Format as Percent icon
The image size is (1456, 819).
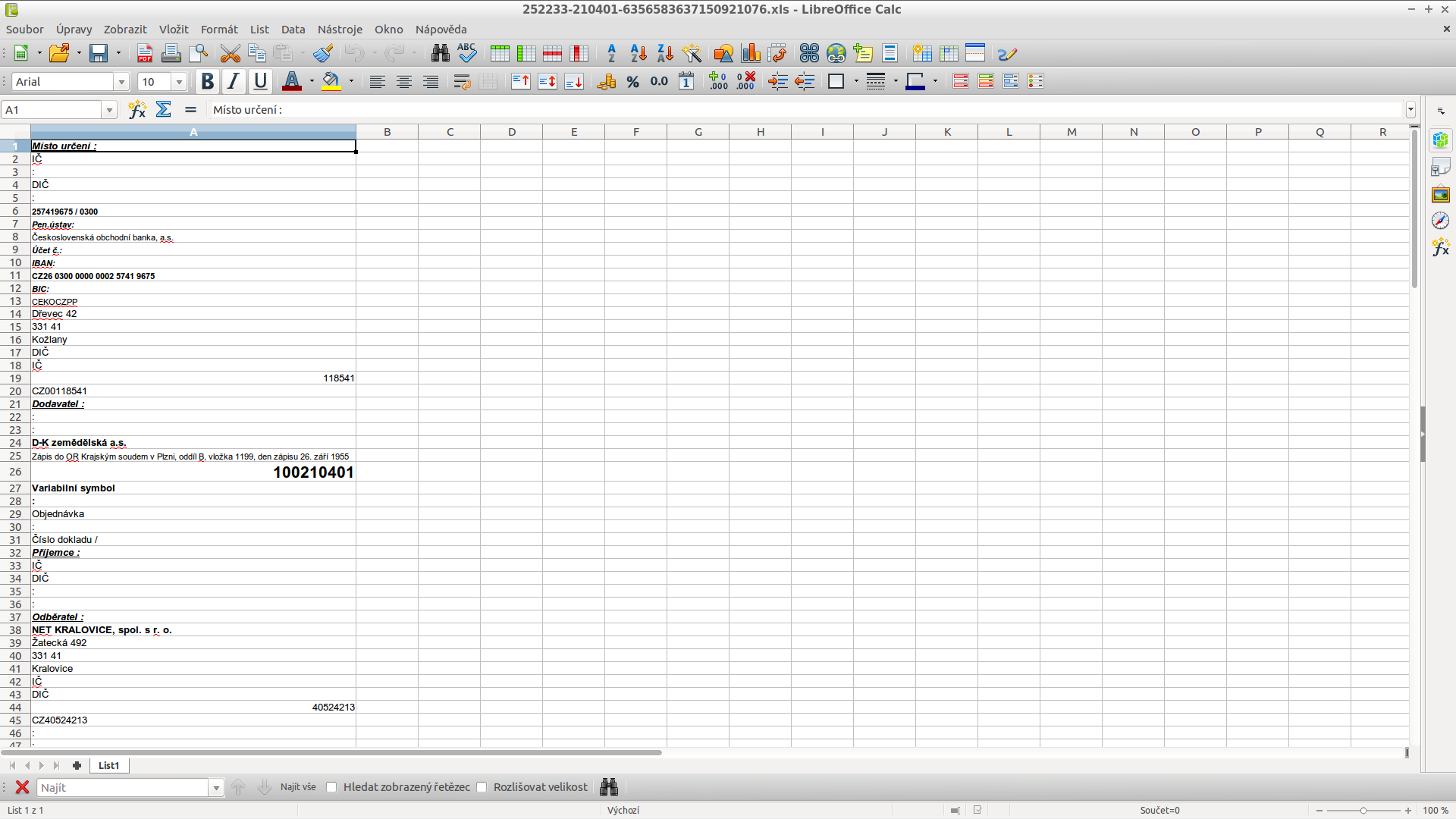633,81
